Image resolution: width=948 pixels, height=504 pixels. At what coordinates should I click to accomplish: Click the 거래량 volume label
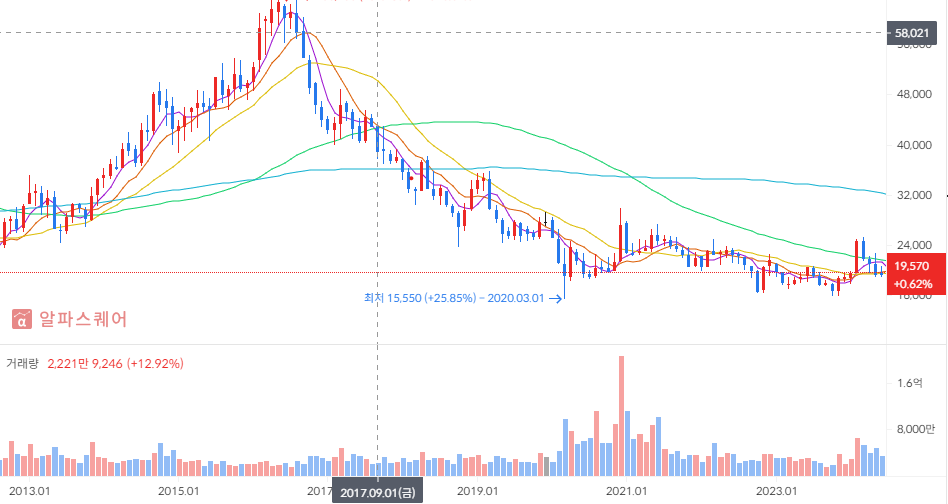click(22, 363)
